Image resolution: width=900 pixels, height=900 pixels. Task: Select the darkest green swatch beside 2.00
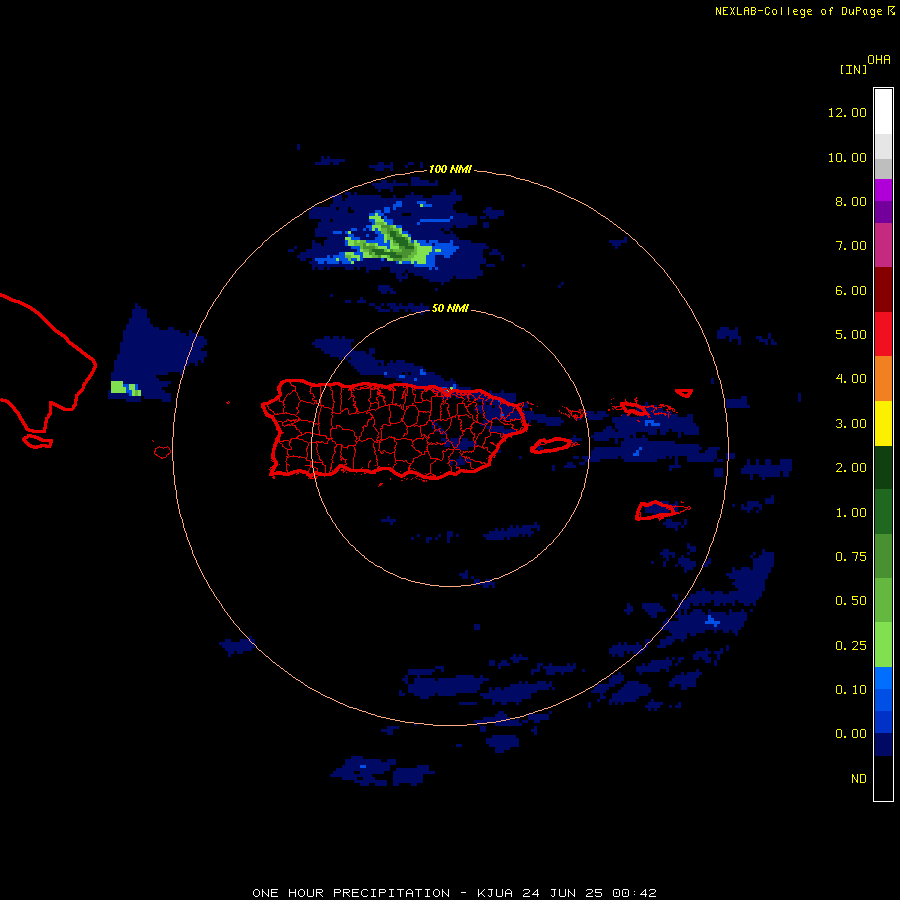coord(883,467)
